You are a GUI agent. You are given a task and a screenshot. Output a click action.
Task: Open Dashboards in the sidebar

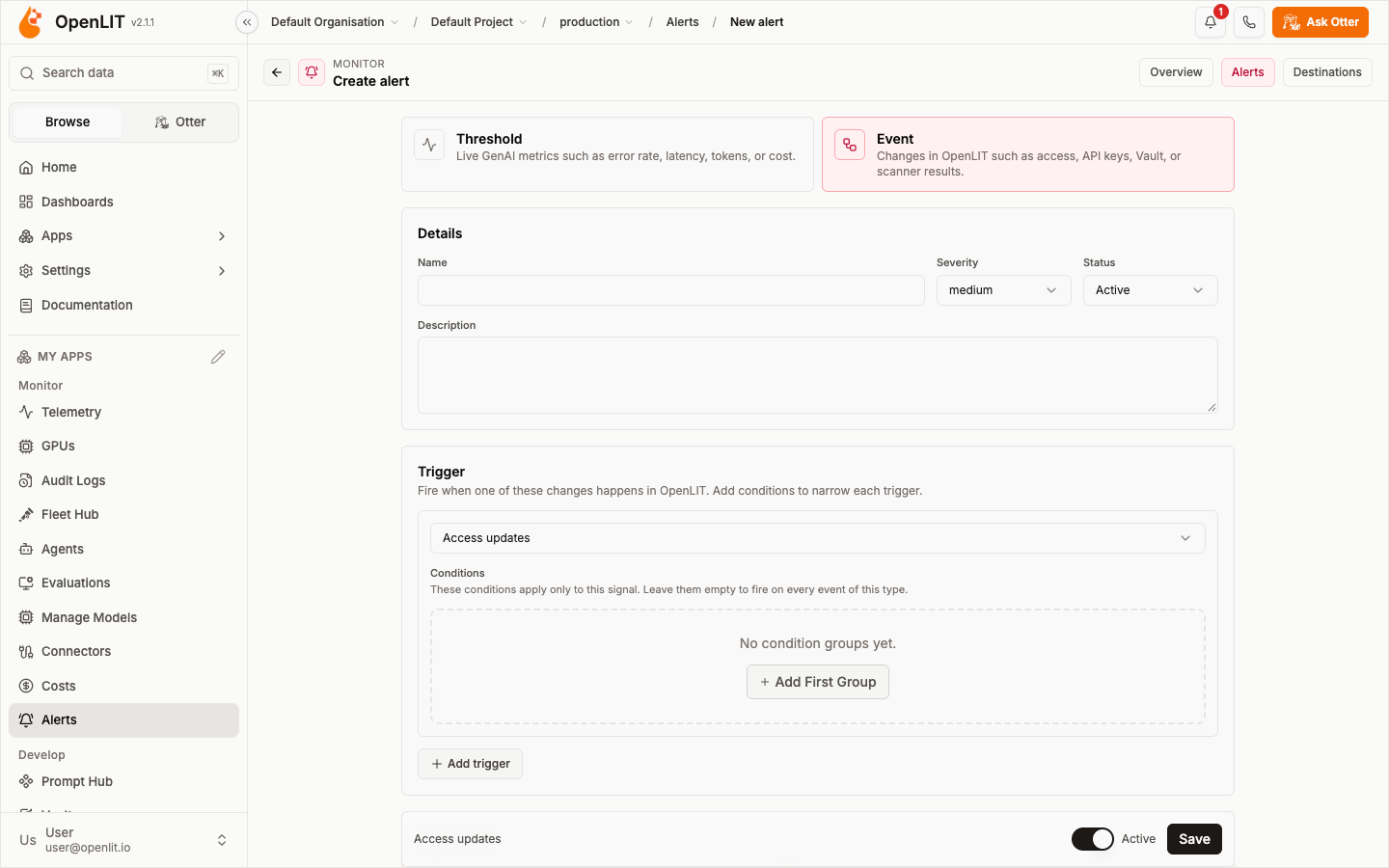point(123,202)
